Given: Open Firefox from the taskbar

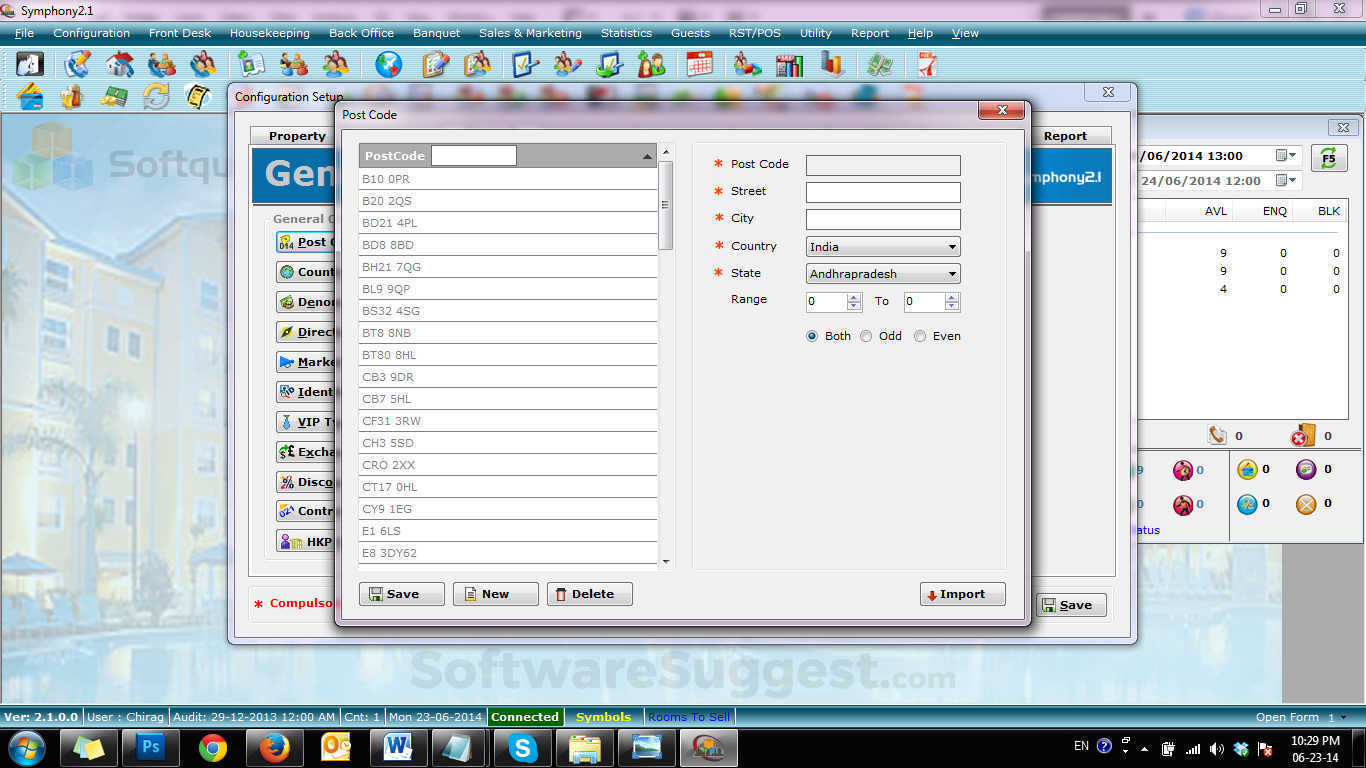Looking at the screenshot, I should click(275, 747).
